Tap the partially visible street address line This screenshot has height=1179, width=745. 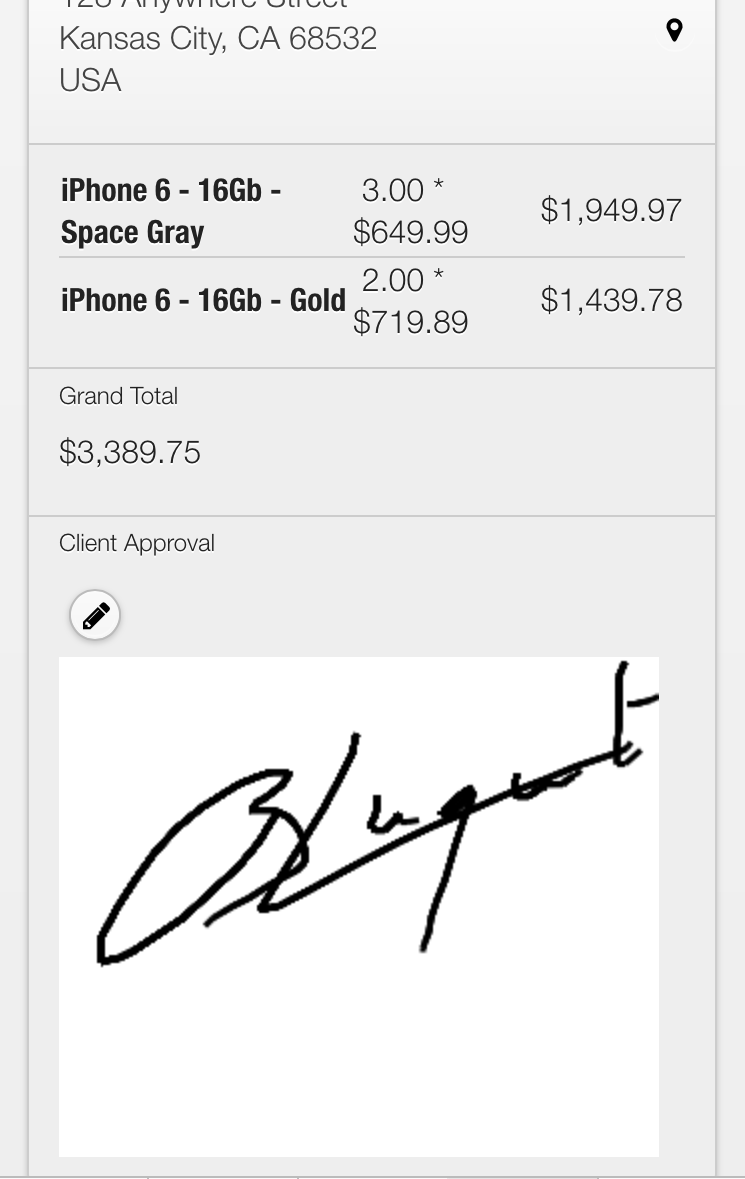(x=203, y=5)
